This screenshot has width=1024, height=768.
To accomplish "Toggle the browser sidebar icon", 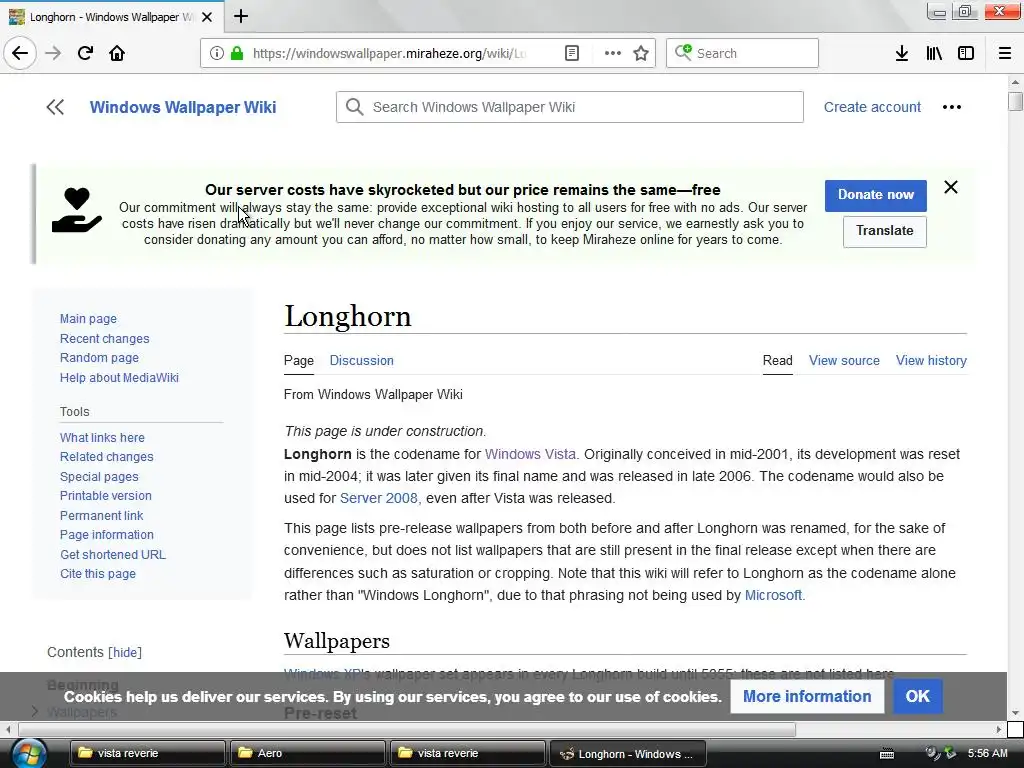I will pos(966,53).
